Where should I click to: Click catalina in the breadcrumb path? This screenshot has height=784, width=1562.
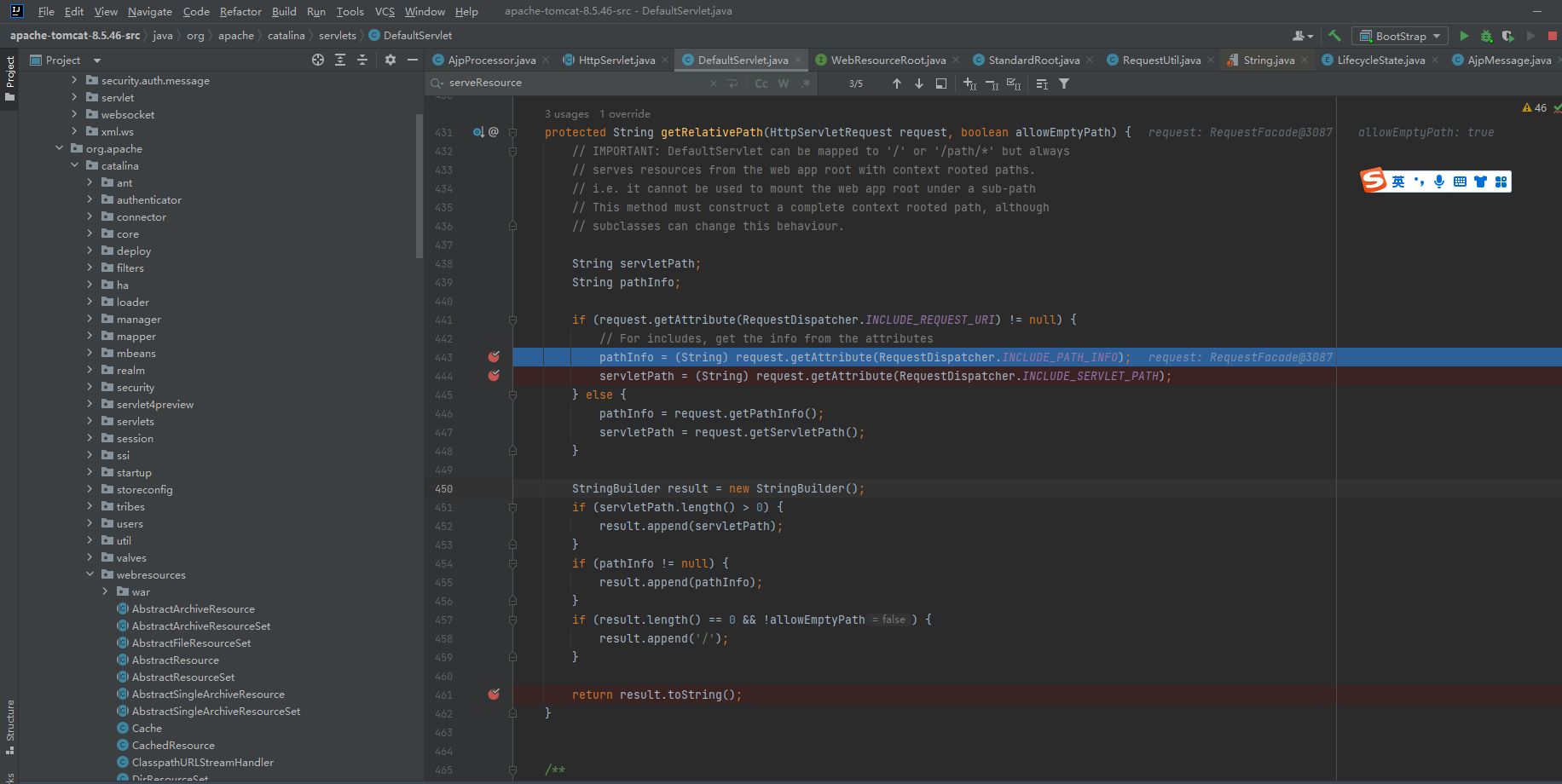pyautogui.click(x=286, y=36)
